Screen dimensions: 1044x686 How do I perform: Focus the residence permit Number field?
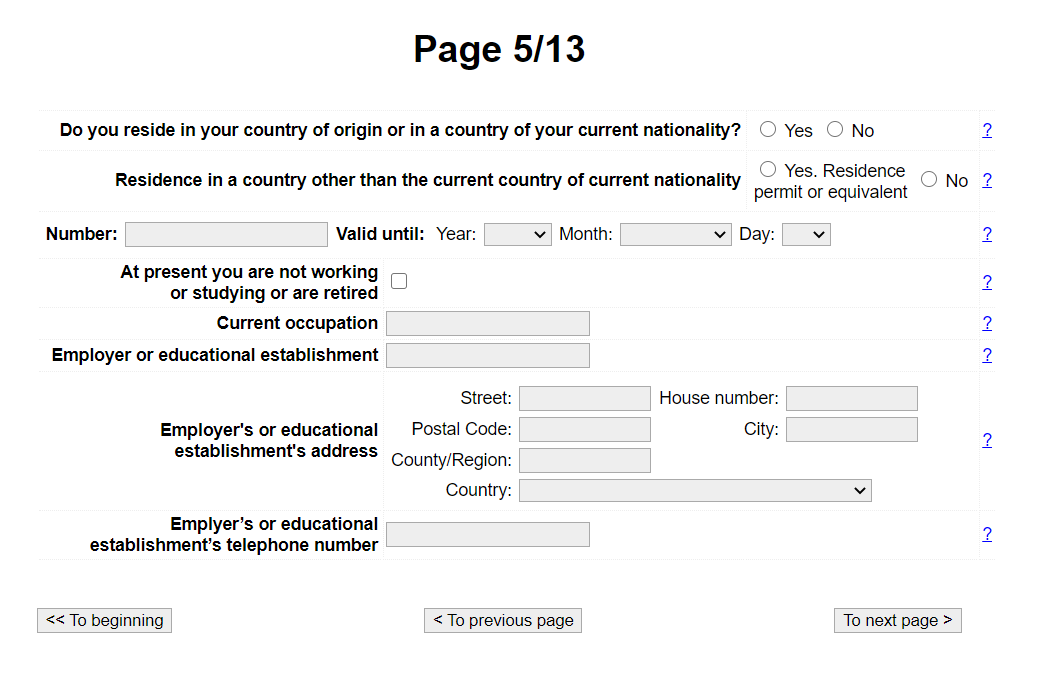226,234
